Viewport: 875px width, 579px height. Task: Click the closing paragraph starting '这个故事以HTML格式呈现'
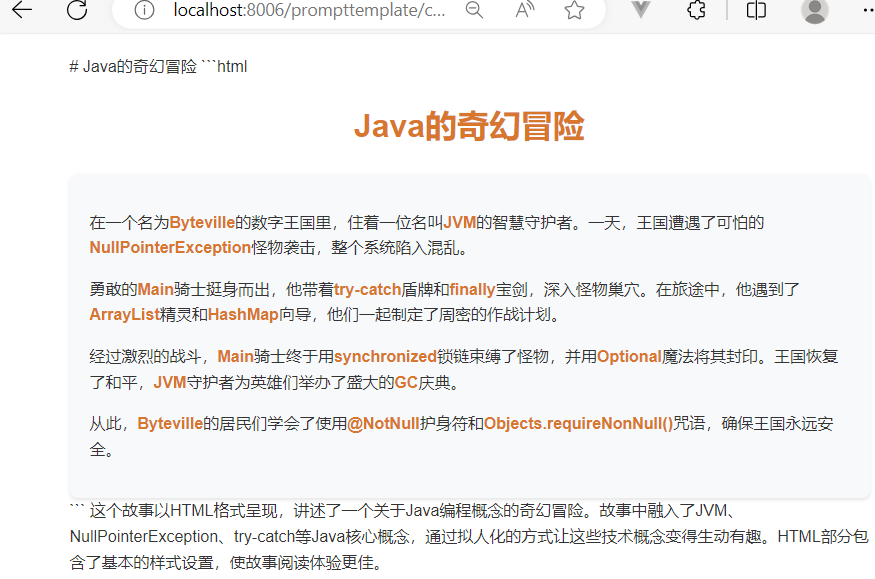(469, 537)
